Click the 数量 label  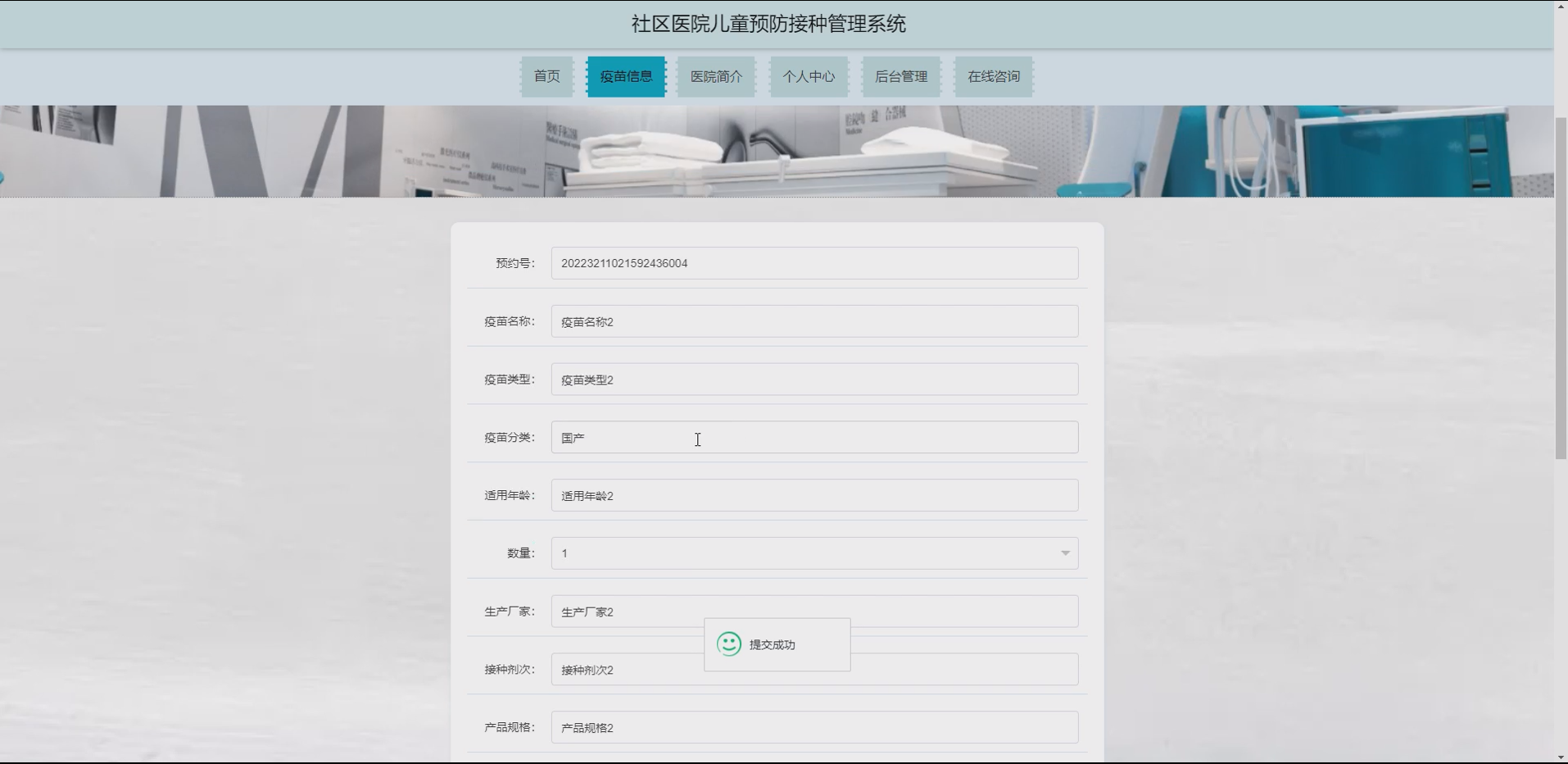(520, 553)
